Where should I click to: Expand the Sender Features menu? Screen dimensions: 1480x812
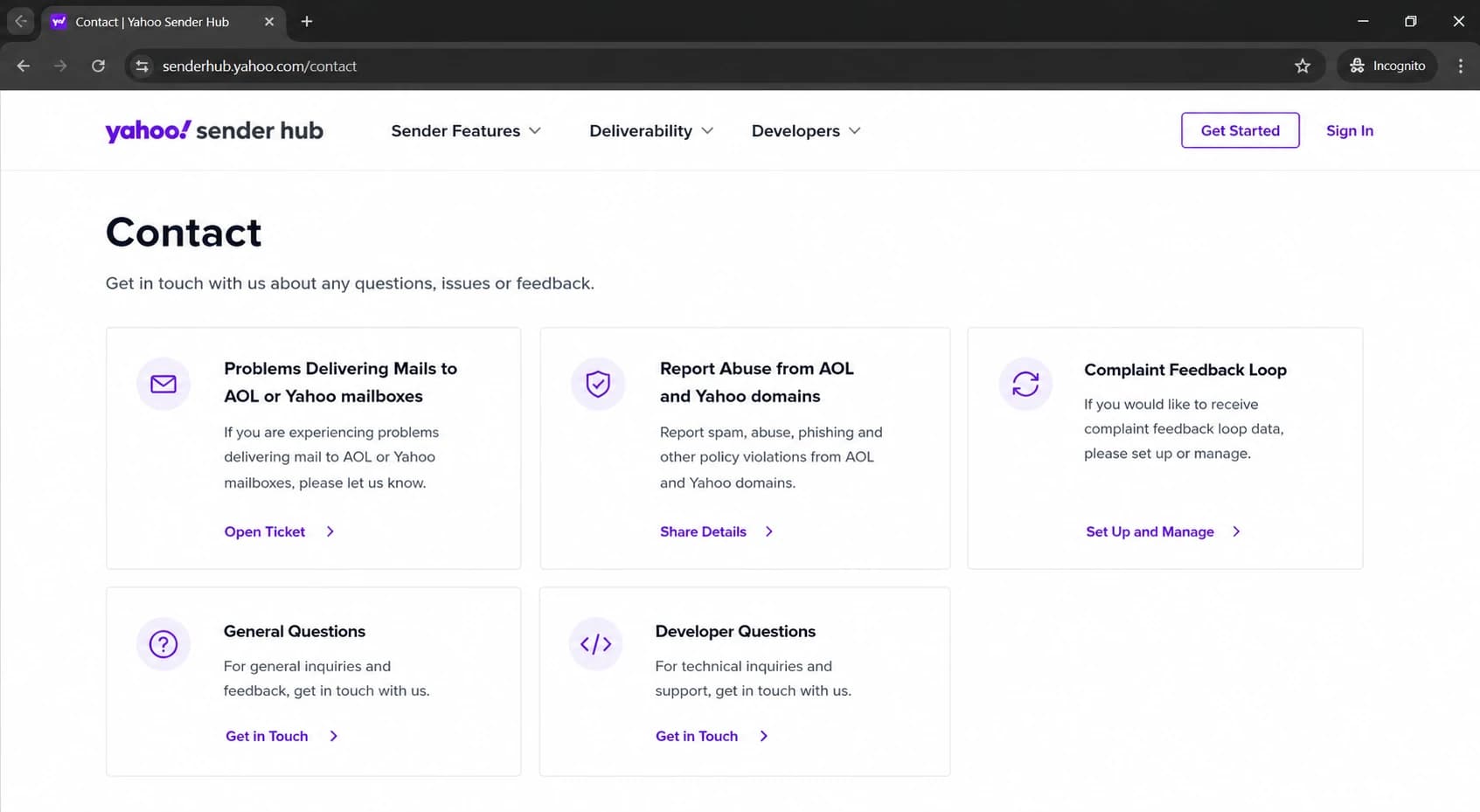466,130
